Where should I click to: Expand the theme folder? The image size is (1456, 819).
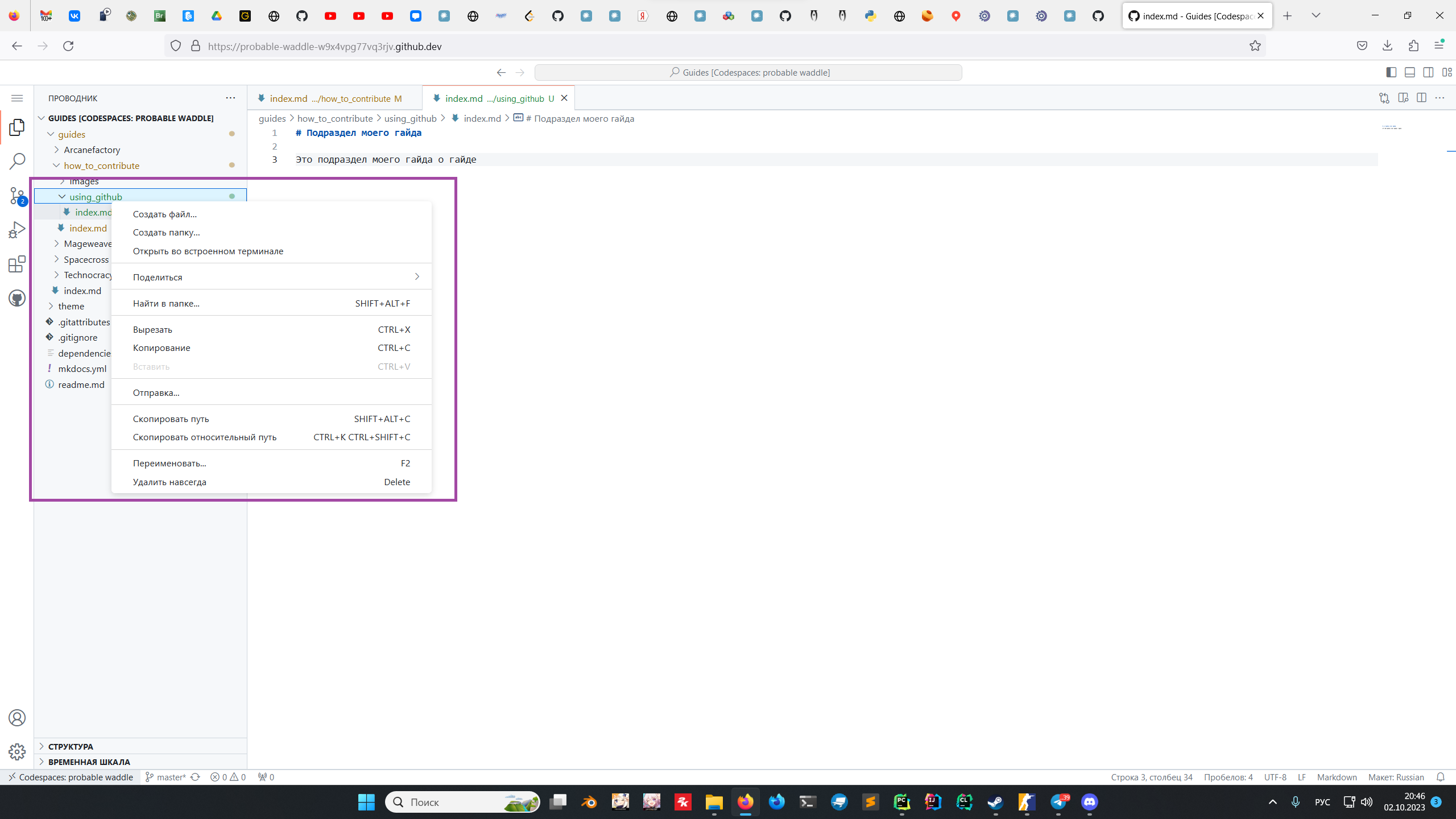point(71,306)
